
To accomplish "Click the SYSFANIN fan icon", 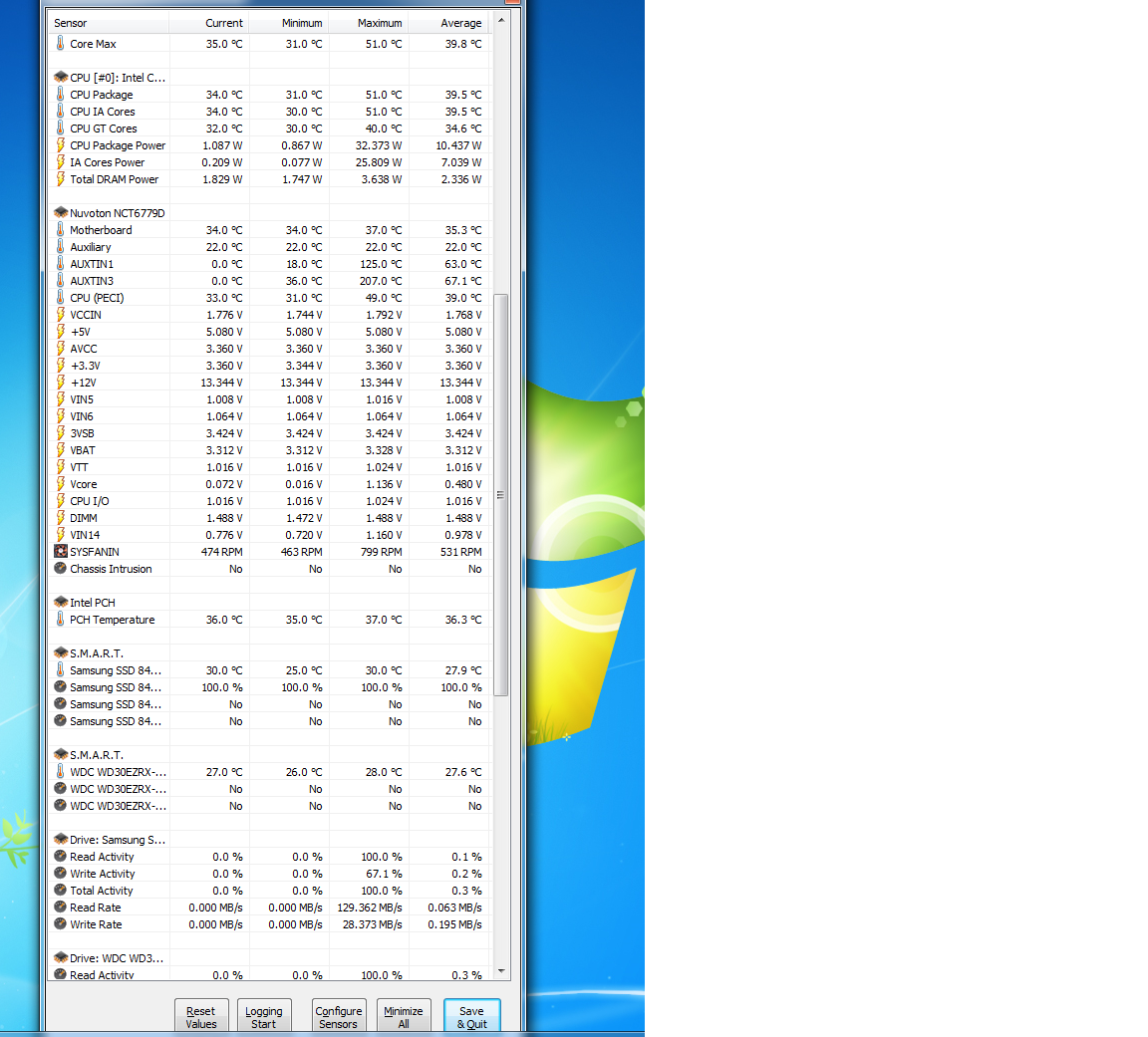I will (x=61, y=551).
